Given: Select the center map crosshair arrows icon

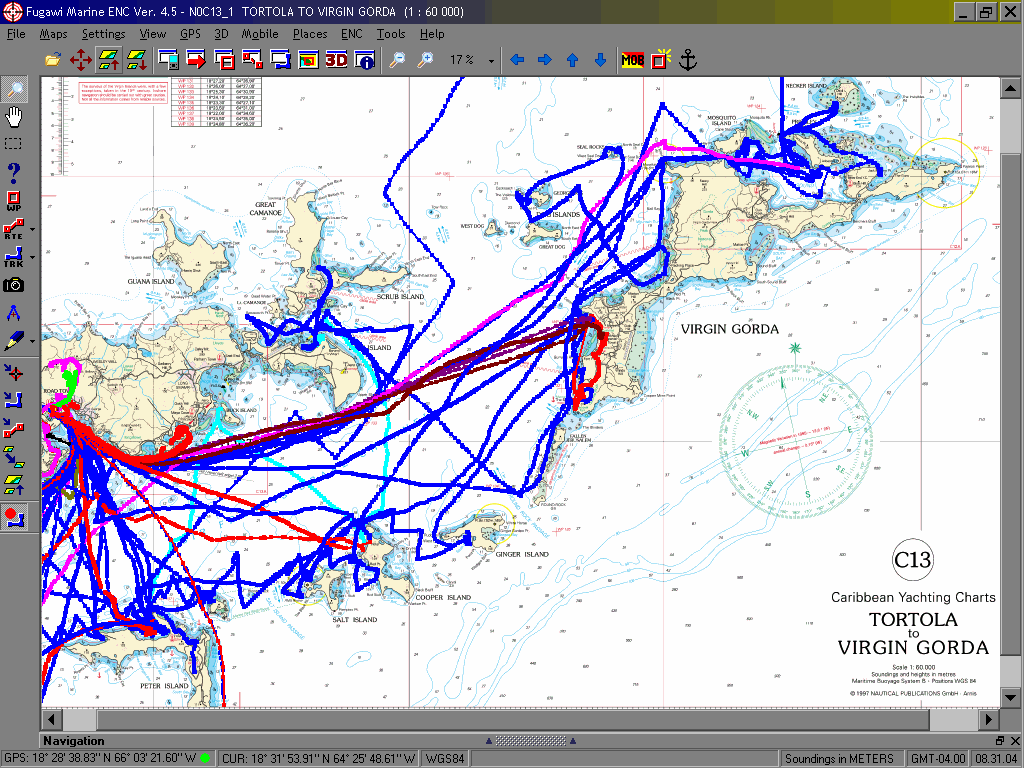Looking at the screenshot, I should [80, 60].
